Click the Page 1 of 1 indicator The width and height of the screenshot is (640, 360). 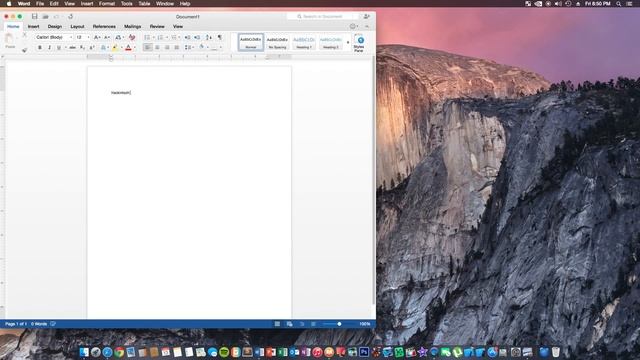[x=16, y=324]
